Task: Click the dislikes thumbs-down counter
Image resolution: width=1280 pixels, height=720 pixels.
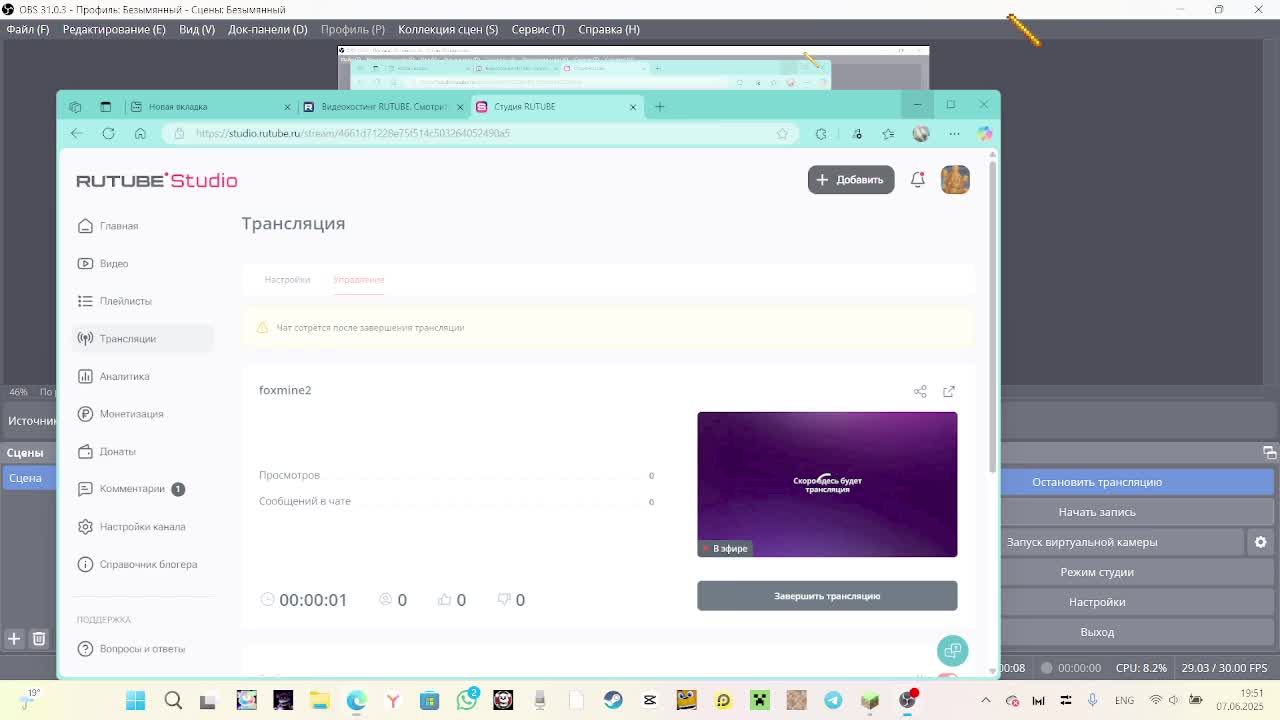Action: pyautogui.click(x=511, y=600)
